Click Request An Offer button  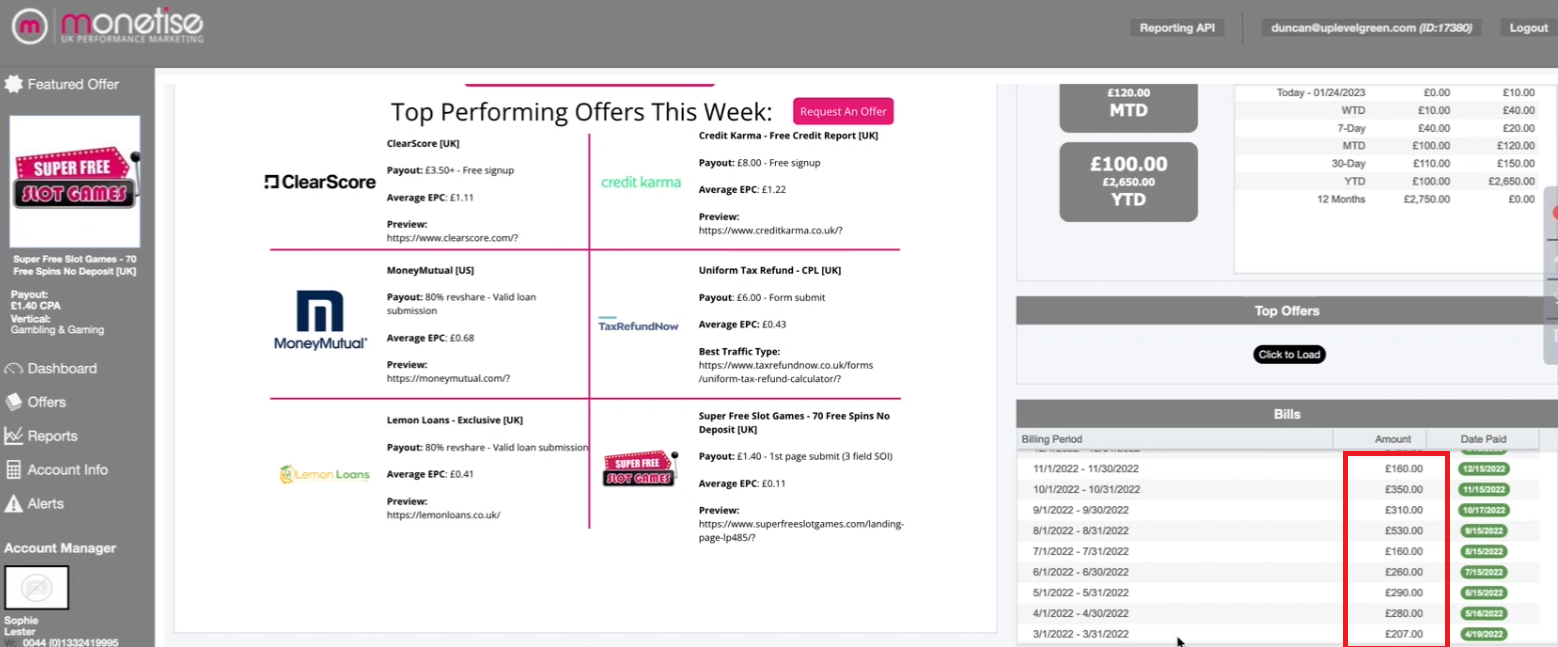click(843, 111)
